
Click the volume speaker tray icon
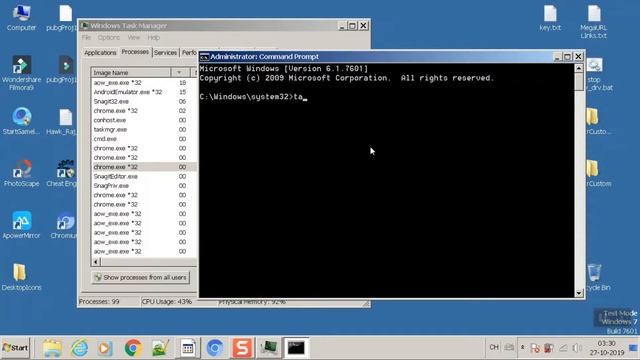[x=577, y=348]
